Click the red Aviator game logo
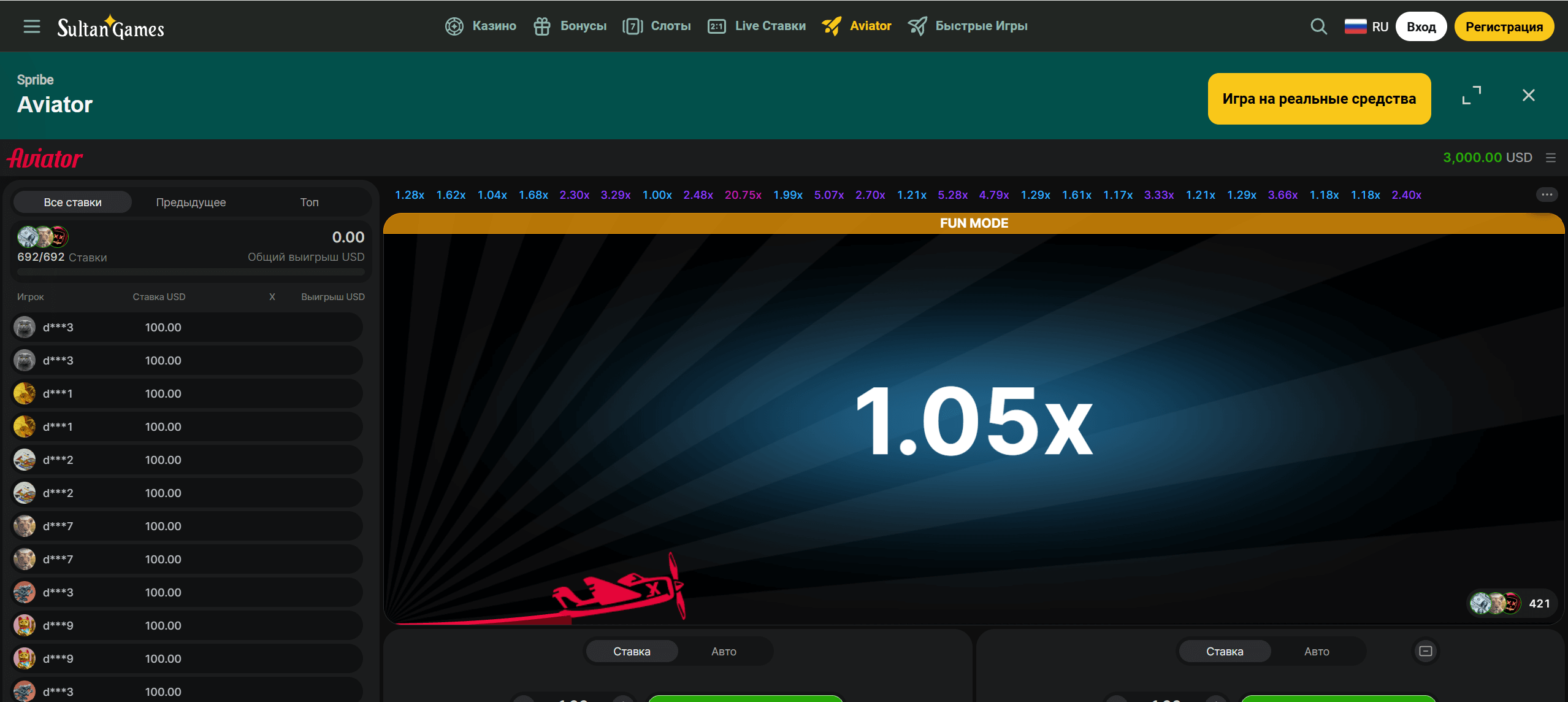 coord(45,158)
